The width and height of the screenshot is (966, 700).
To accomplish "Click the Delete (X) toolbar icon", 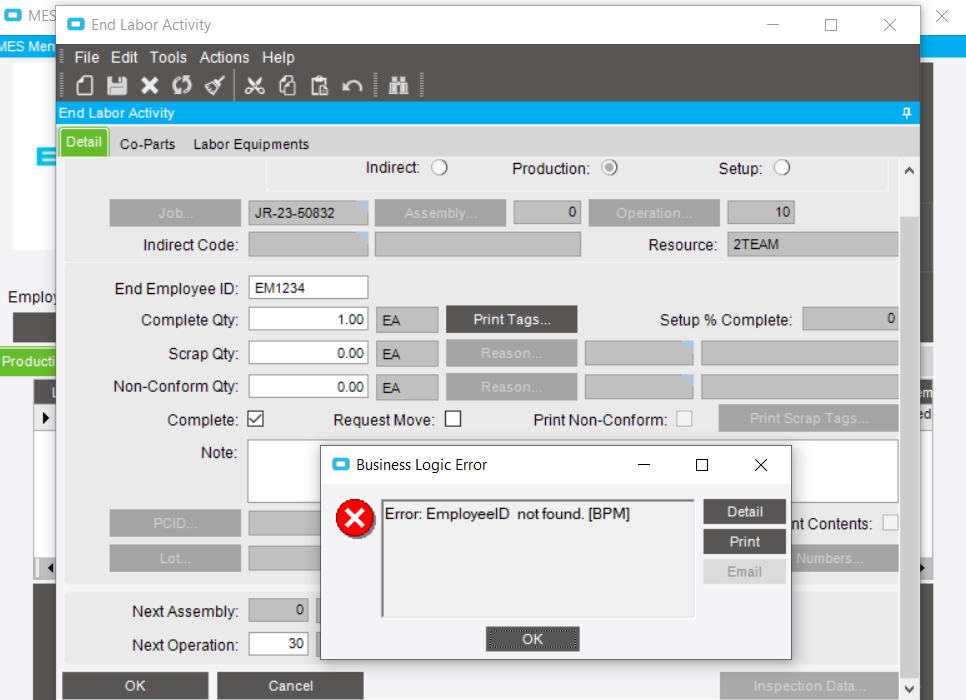I will pyautogui.click(x=148, y=85).
